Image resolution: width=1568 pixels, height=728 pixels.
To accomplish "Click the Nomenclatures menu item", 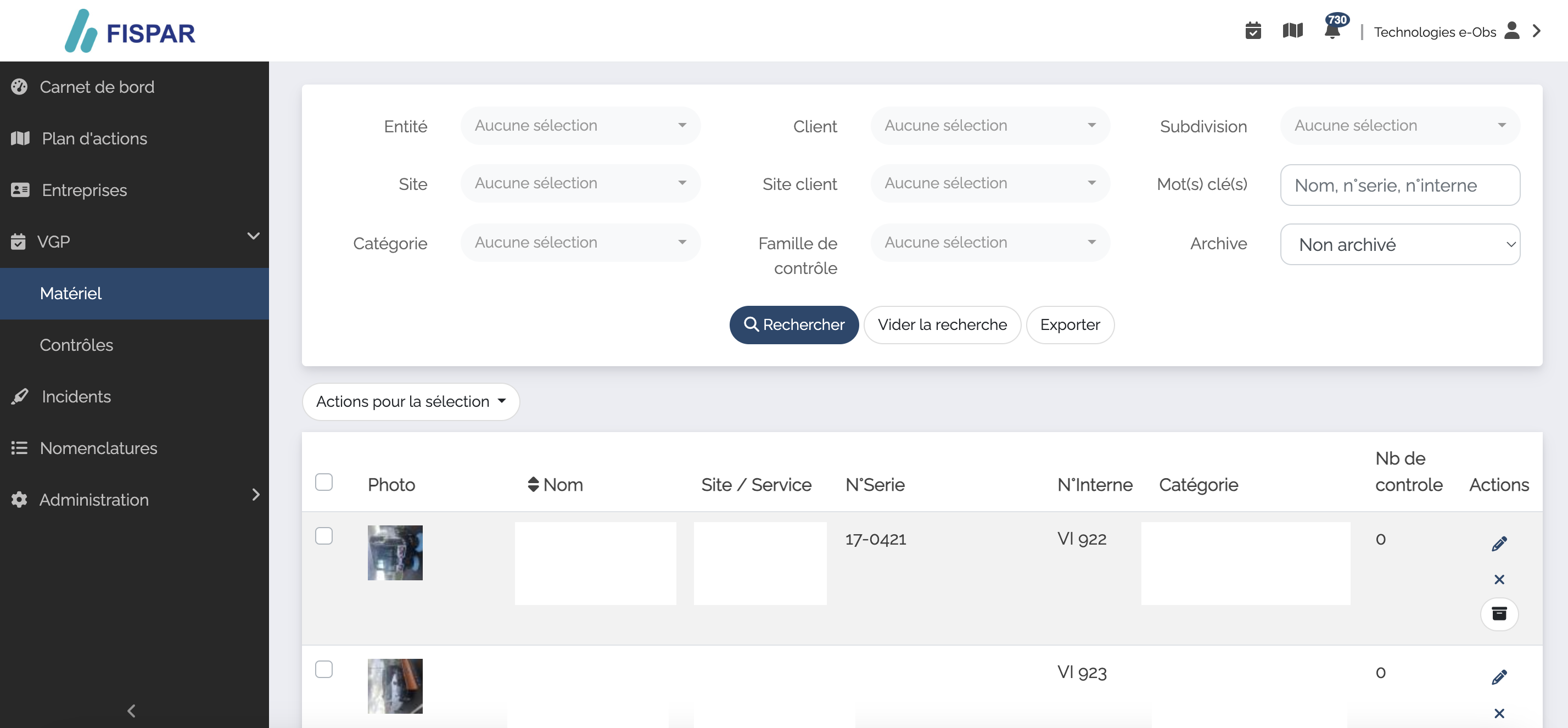I will pos(98,448).
